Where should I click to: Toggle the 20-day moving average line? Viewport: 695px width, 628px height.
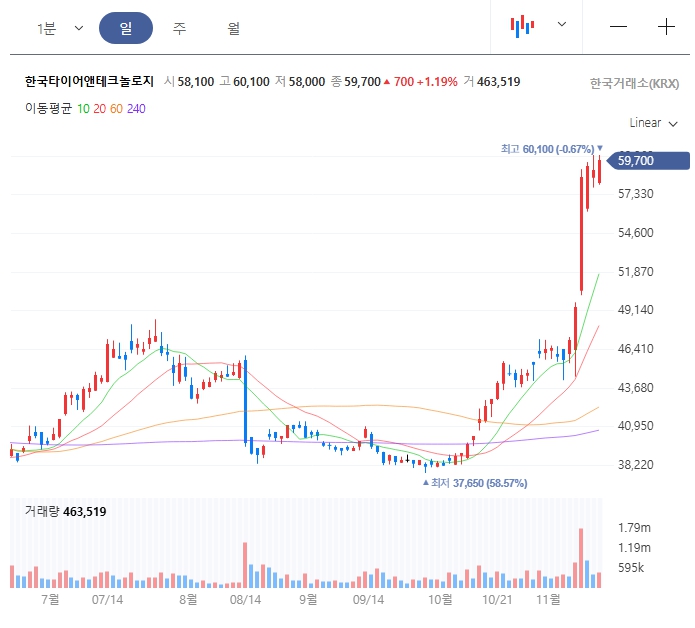(100, 109)
